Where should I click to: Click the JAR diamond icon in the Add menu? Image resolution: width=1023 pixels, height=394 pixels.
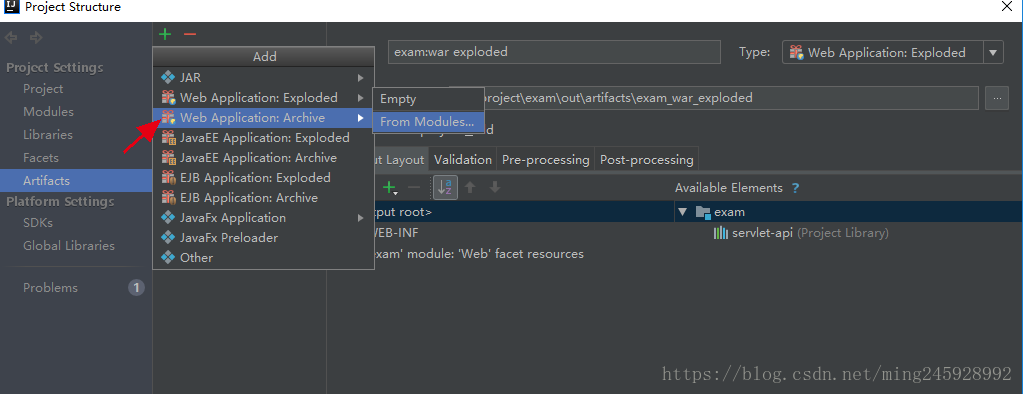(x=168, y=78)
